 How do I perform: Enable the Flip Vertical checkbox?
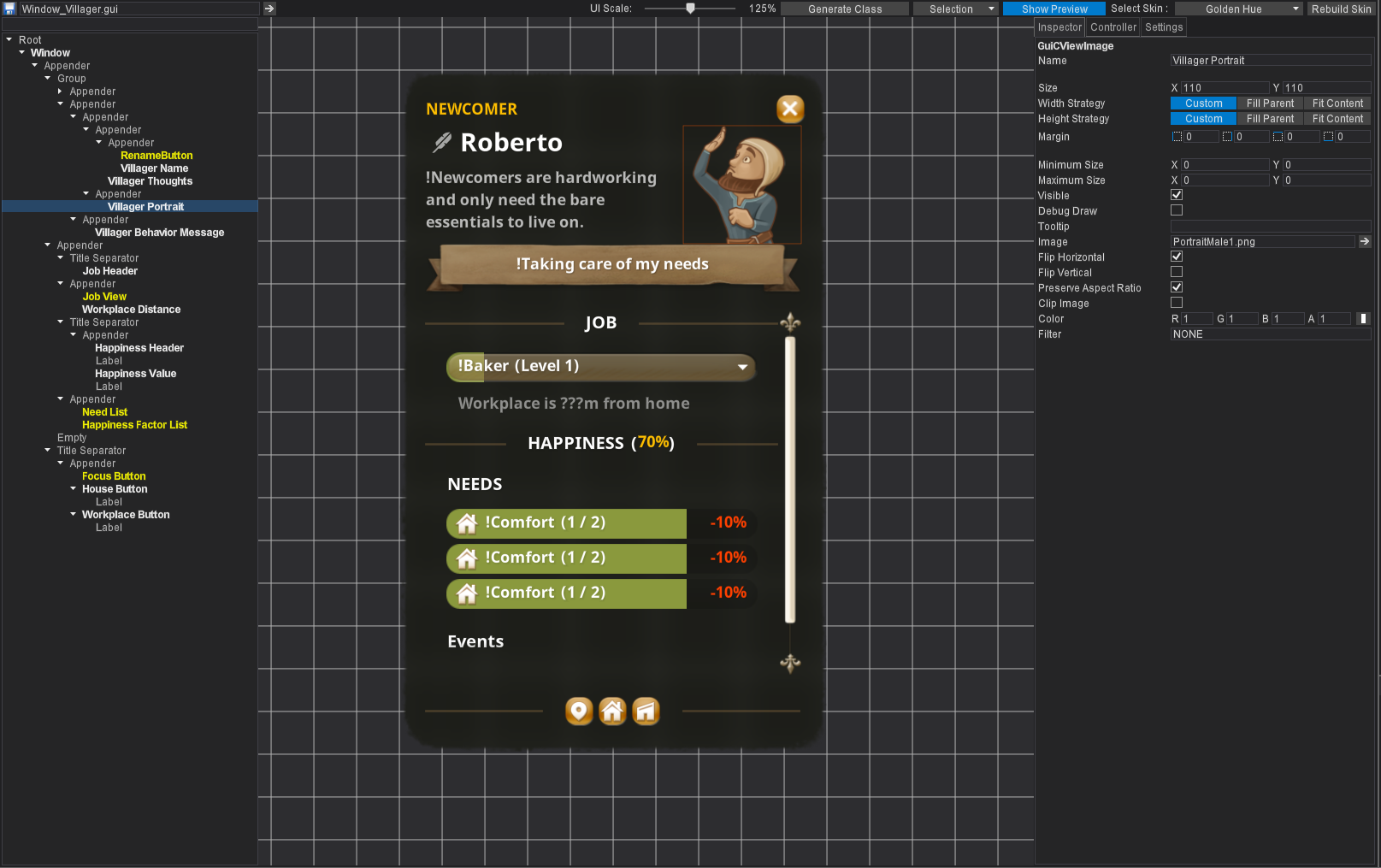click(x=1177, y=271)
